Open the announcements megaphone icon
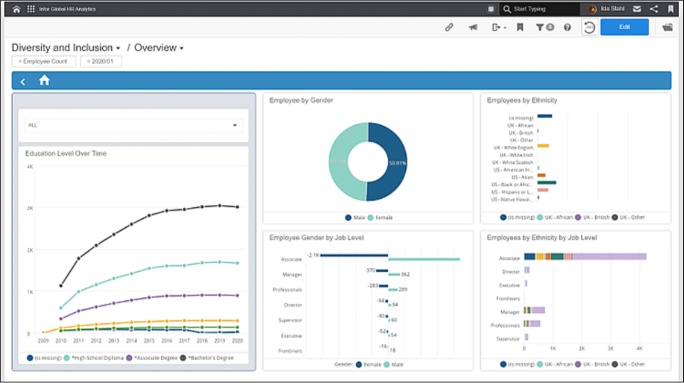684x383 pixels. (x=473, y=27)
